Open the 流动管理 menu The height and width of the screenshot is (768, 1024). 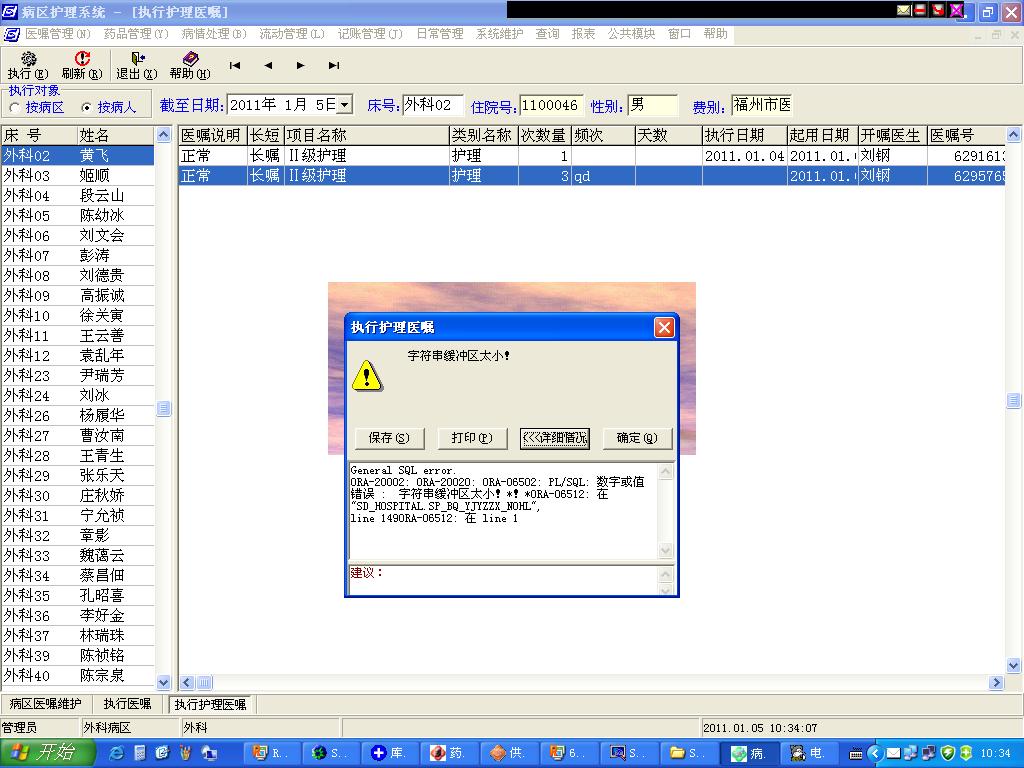[x=291, y=33]
